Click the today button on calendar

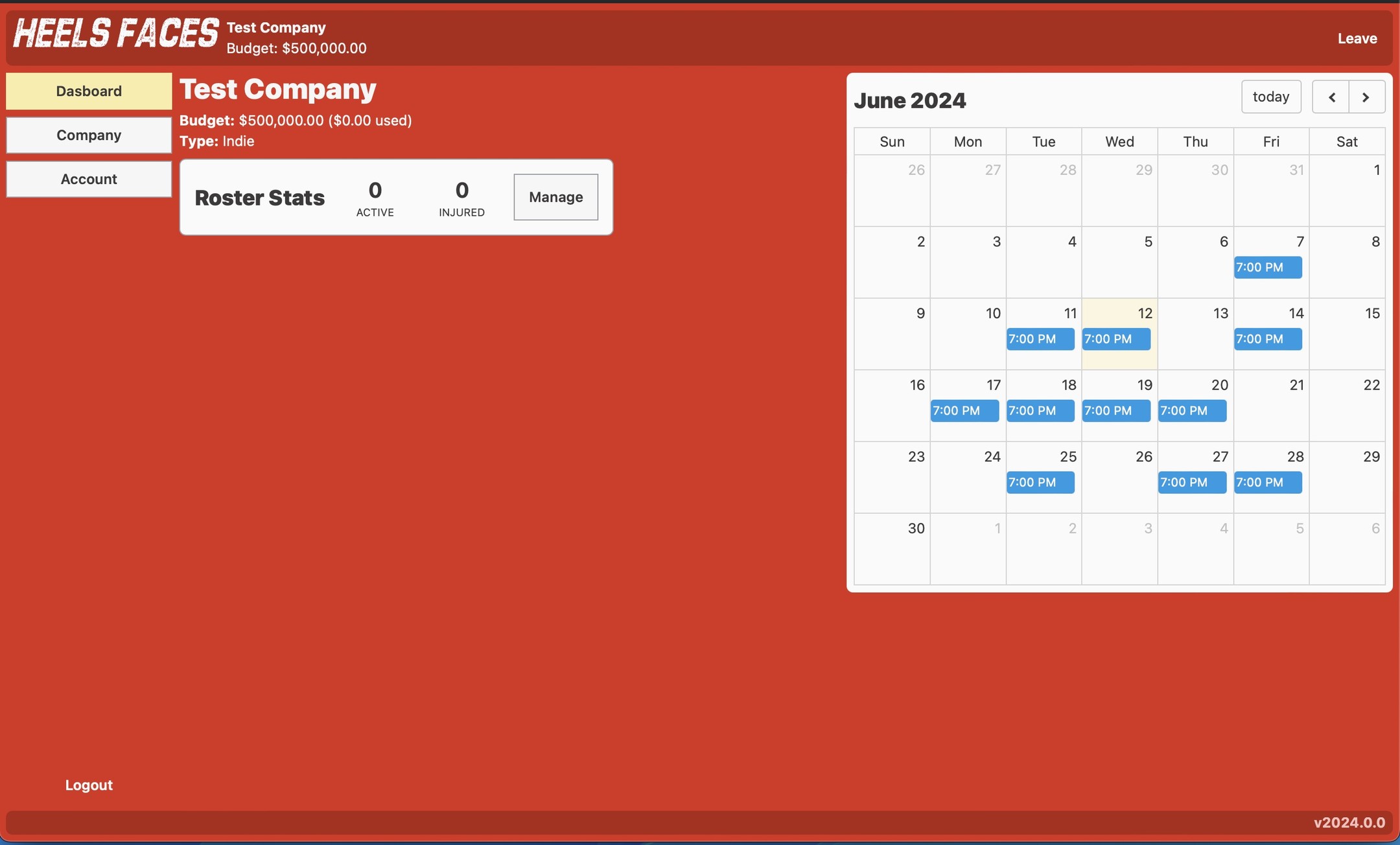[x=1271, y=96]
